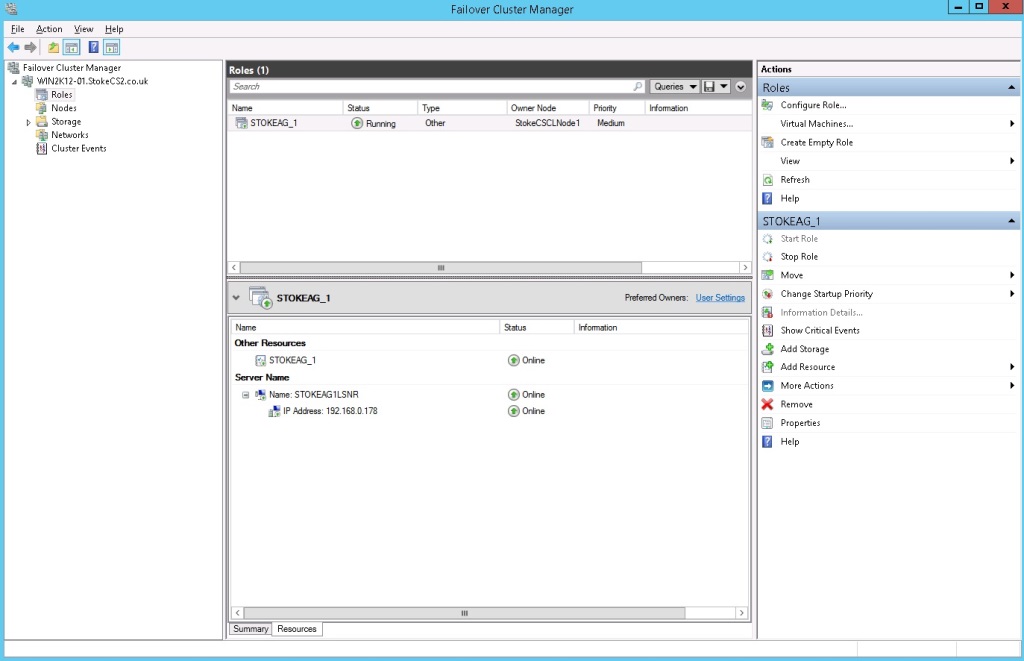Collapse the STOKEAG1LSNR server name node

[245, 395]
